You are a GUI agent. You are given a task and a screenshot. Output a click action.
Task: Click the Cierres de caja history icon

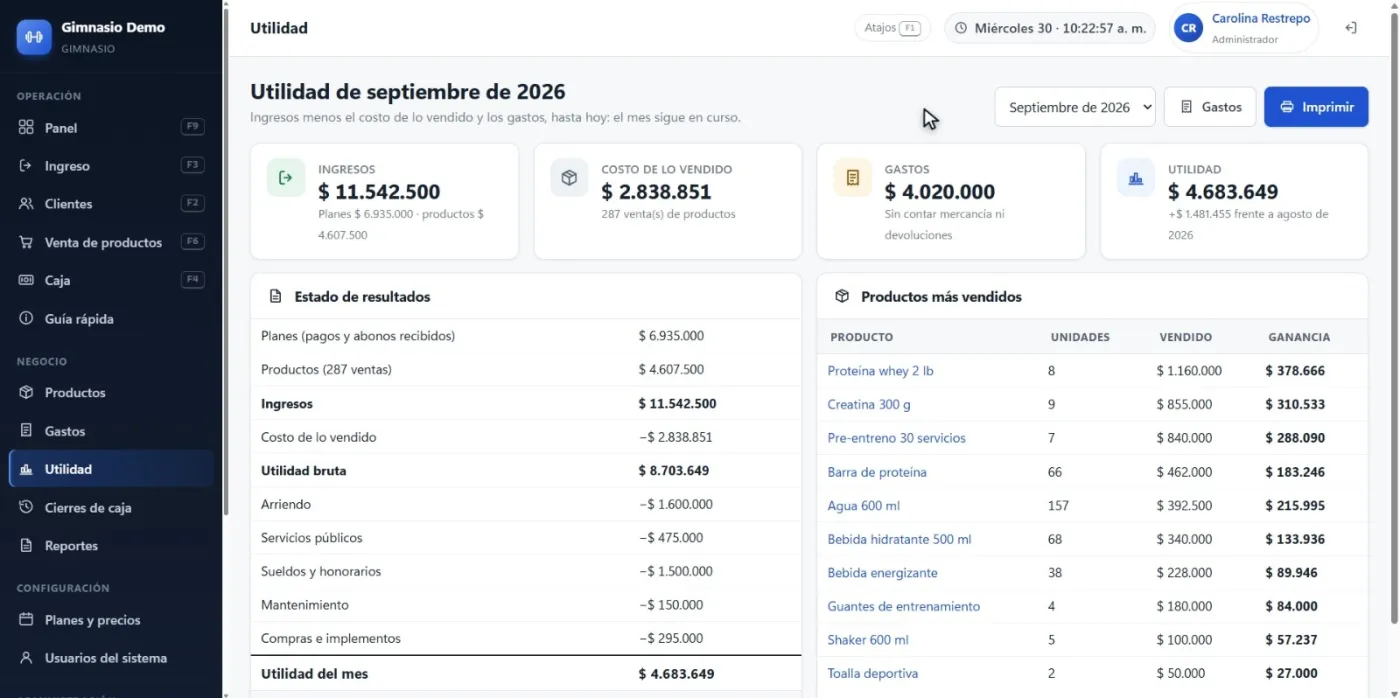click(26, 508)
